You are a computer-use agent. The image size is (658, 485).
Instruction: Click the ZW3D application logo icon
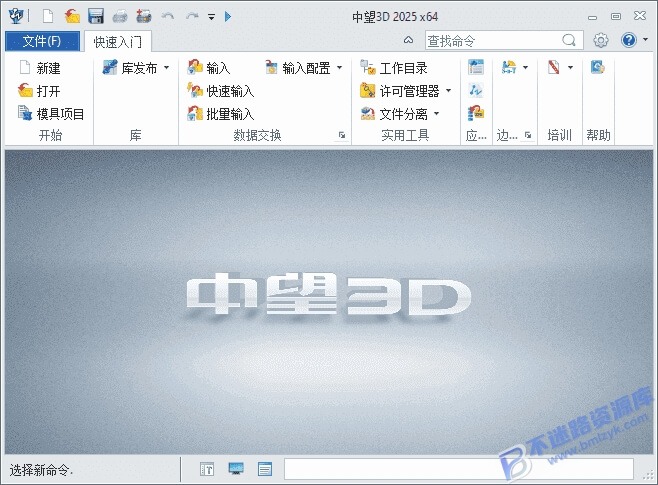point(16,16)
